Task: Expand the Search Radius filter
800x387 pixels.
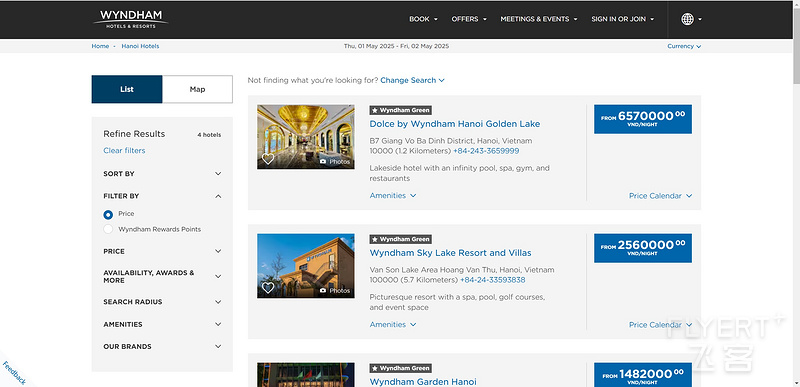Action: point(162,302)
